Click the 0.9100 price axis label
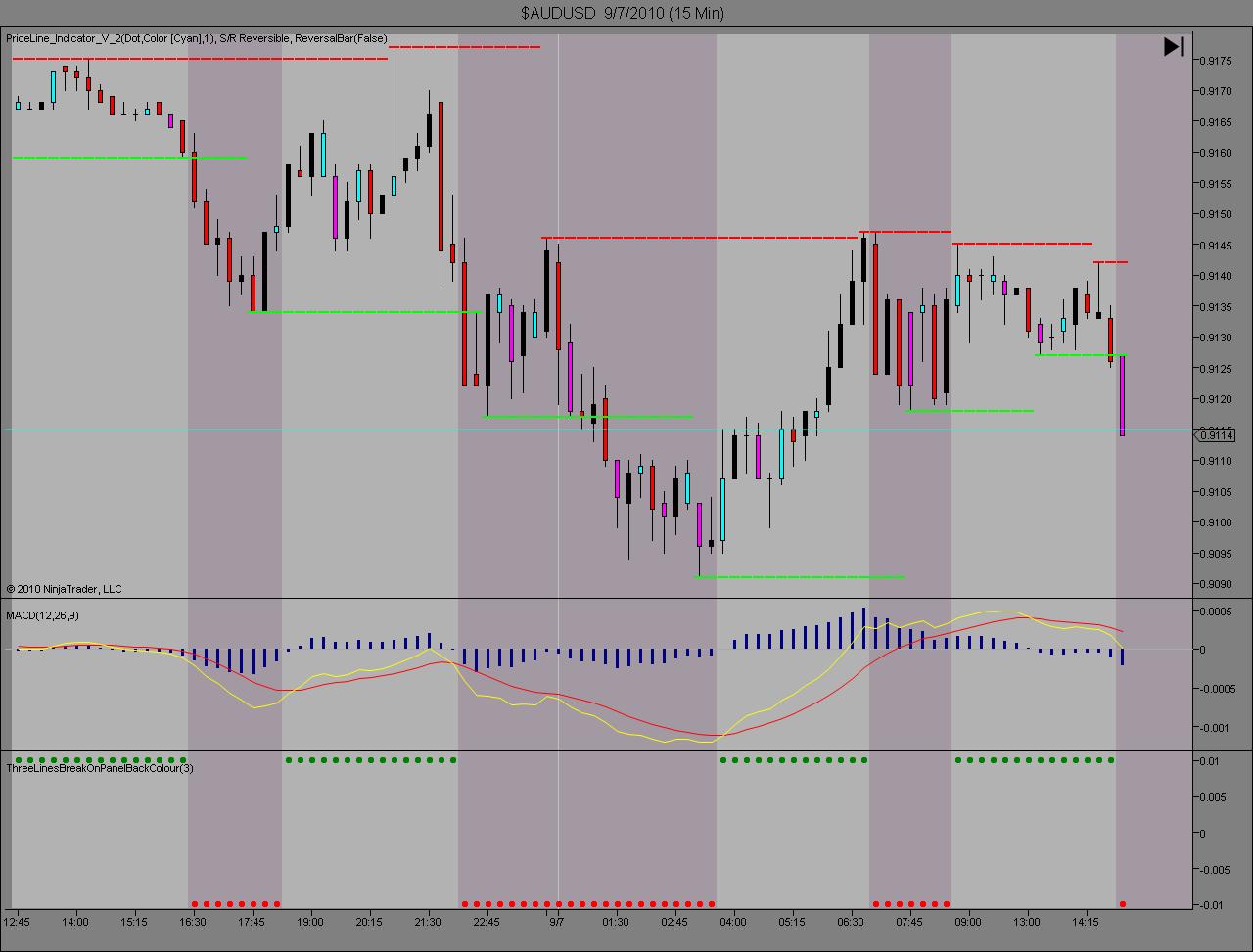Screen dimensions: 1253x952 click(x=1218, y=522)
